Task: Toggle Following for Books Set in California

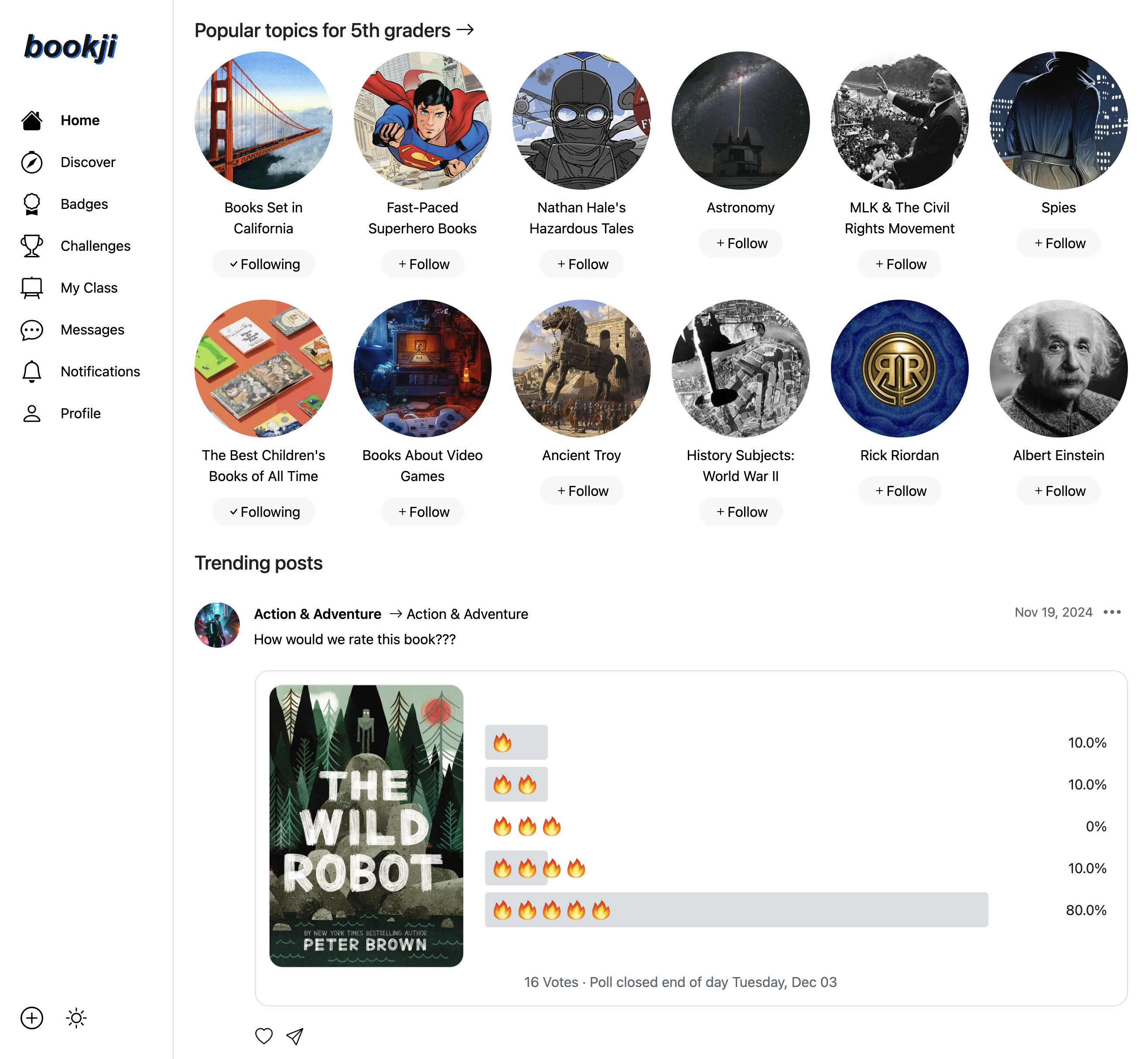Action: pyautogui.click(x=264, y=264)
